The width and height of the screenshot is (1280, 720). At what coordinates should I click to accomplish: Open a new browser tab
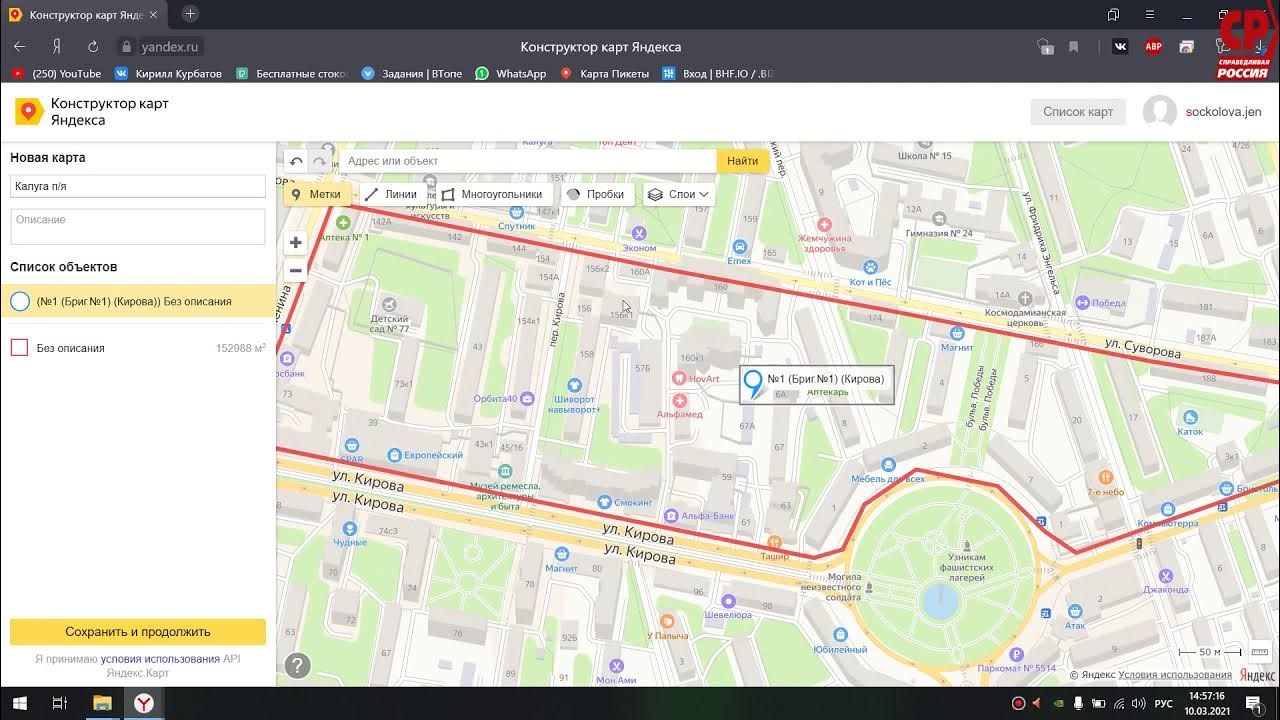[190, 14]
